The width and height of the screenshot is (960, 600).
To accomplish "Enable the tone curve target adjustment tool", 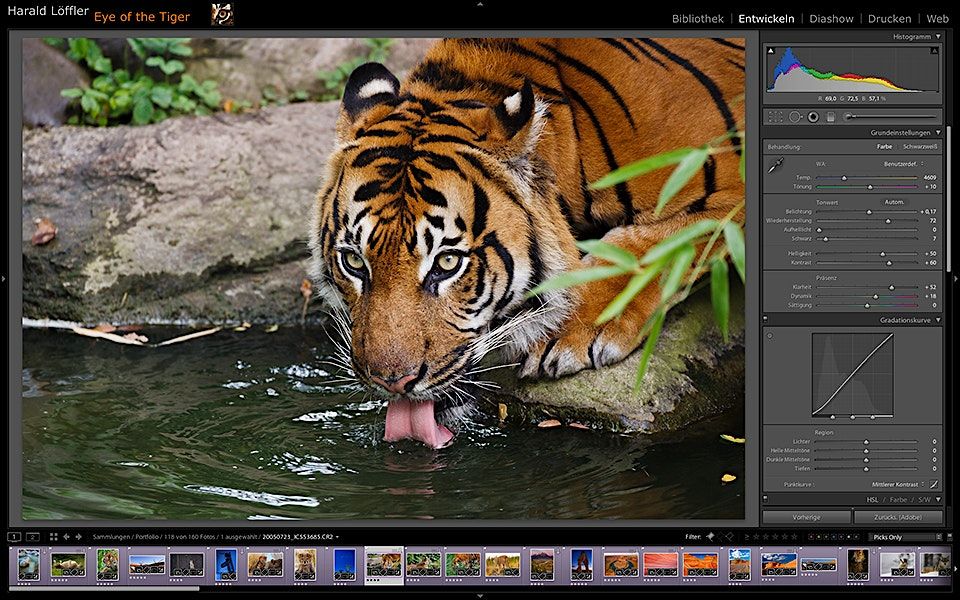I will [x=770, y=336].
